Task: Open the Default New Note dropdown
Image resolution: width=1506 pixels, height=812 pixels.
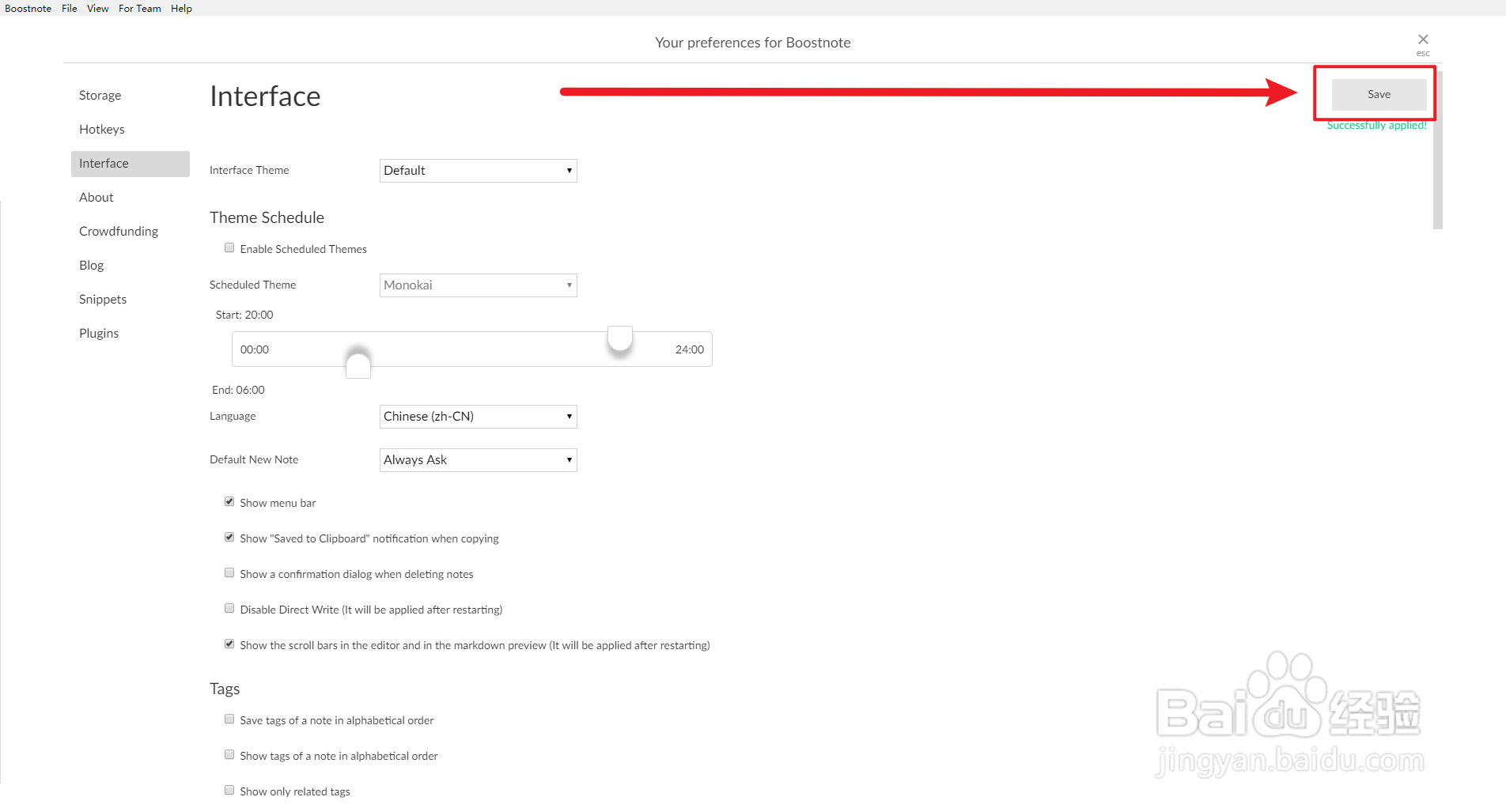Action: 479,460
